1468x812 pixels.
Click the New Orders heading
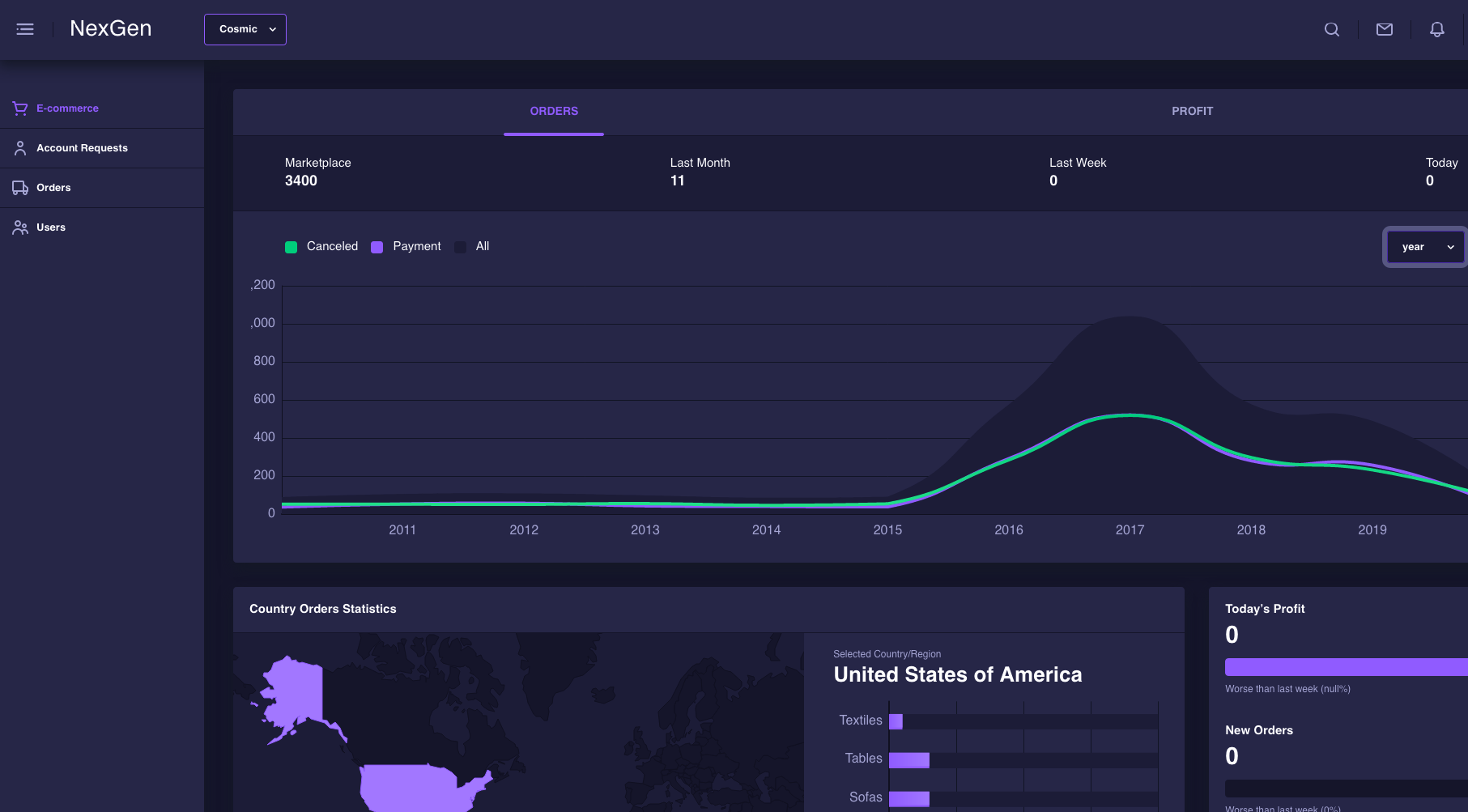pyautogui.click(x=1259, y=730)
